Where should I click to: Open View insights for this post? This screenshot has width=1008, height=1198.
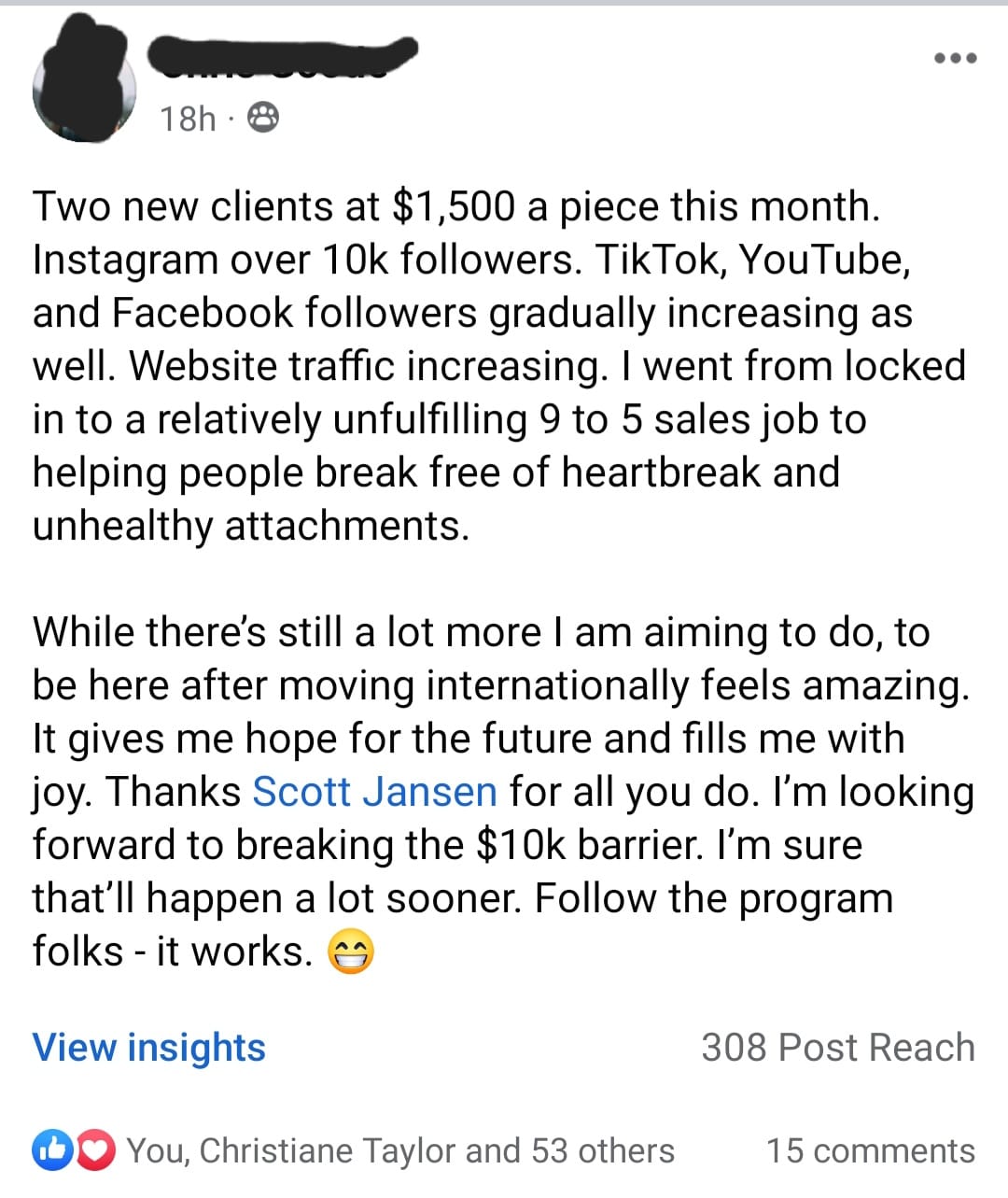point(149,1047)
